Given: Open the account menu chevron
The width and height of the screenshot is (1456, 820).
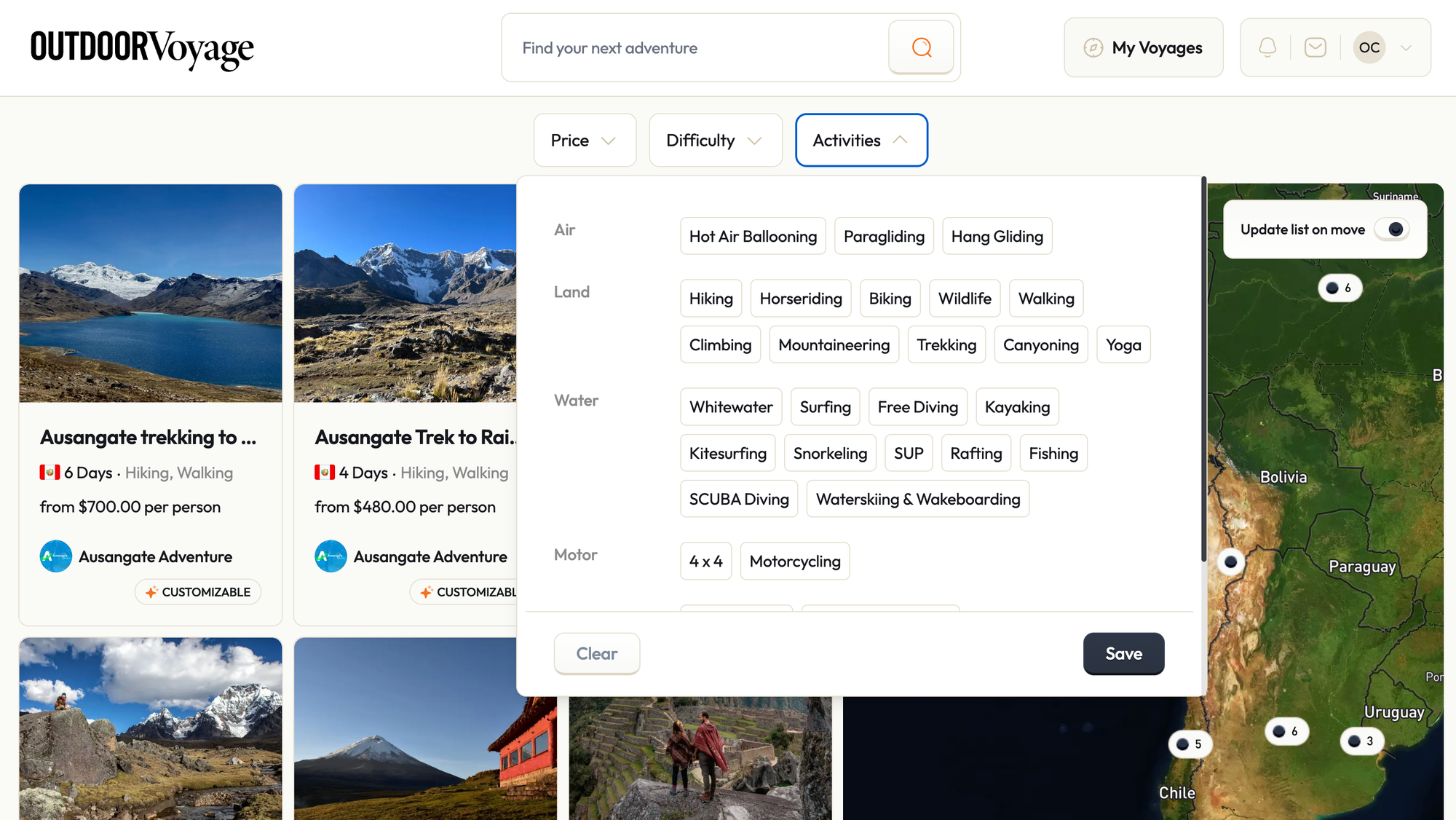Looking at the screenshot, I should (1406, 48).
